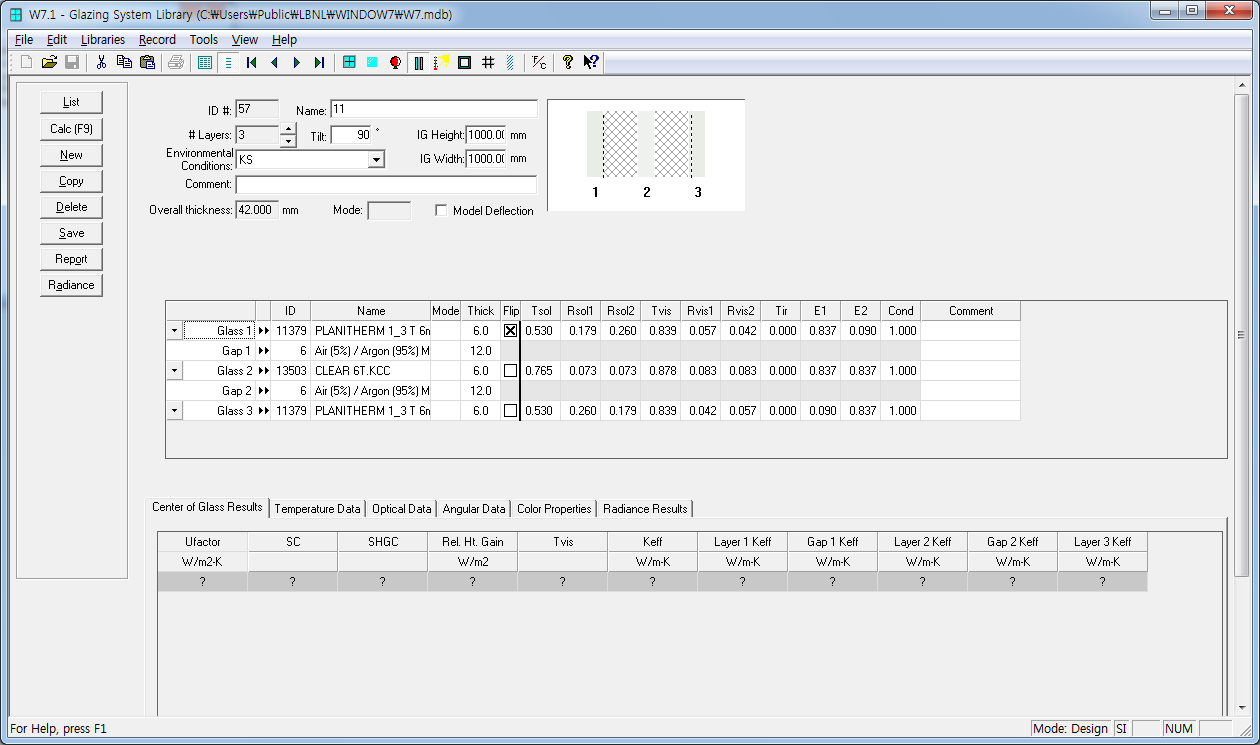Click the temperature units F/C toolbar icon

tap(539, 62)
